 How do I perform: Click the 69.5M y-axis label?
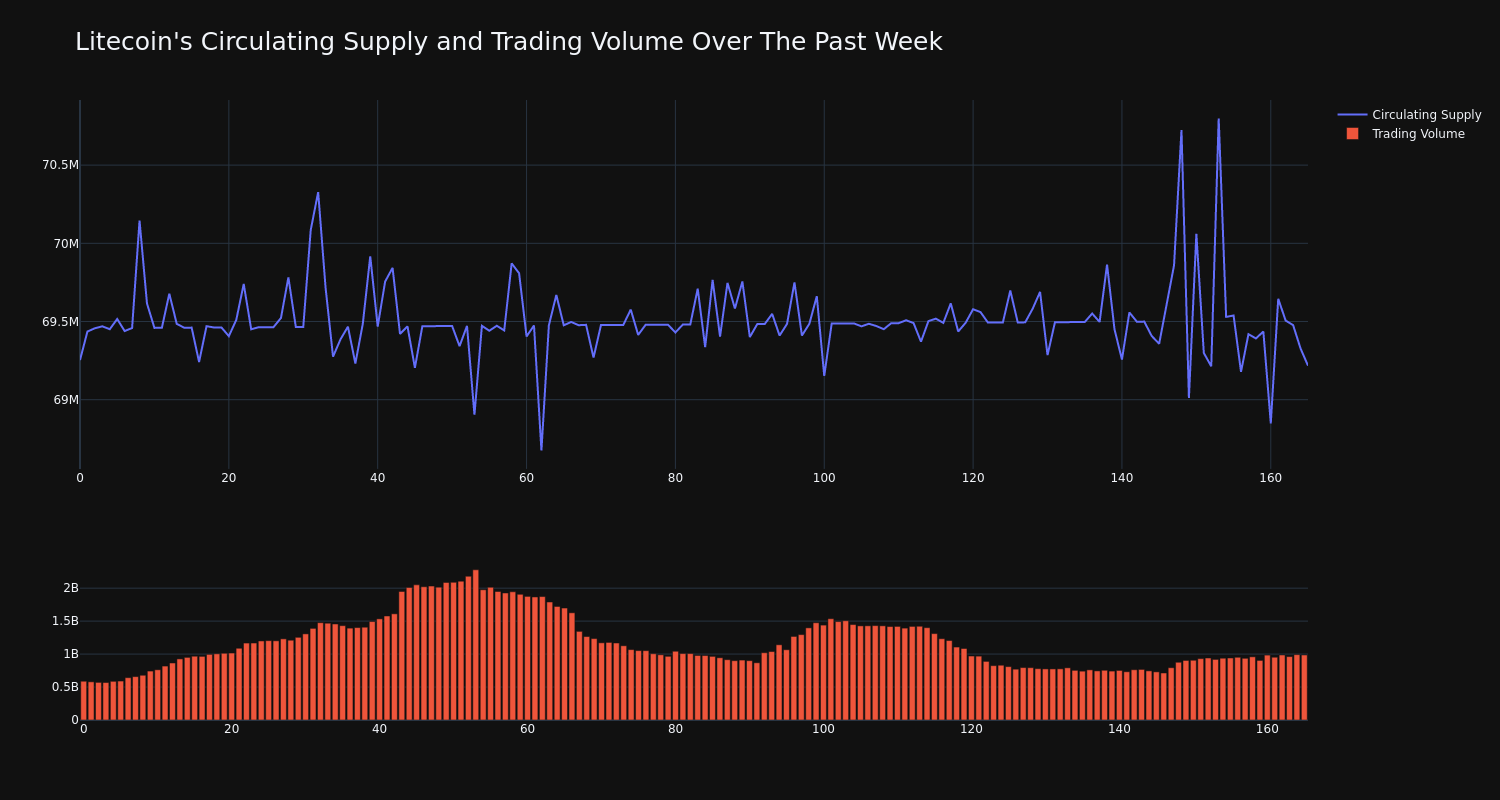[x=60, y=322]
